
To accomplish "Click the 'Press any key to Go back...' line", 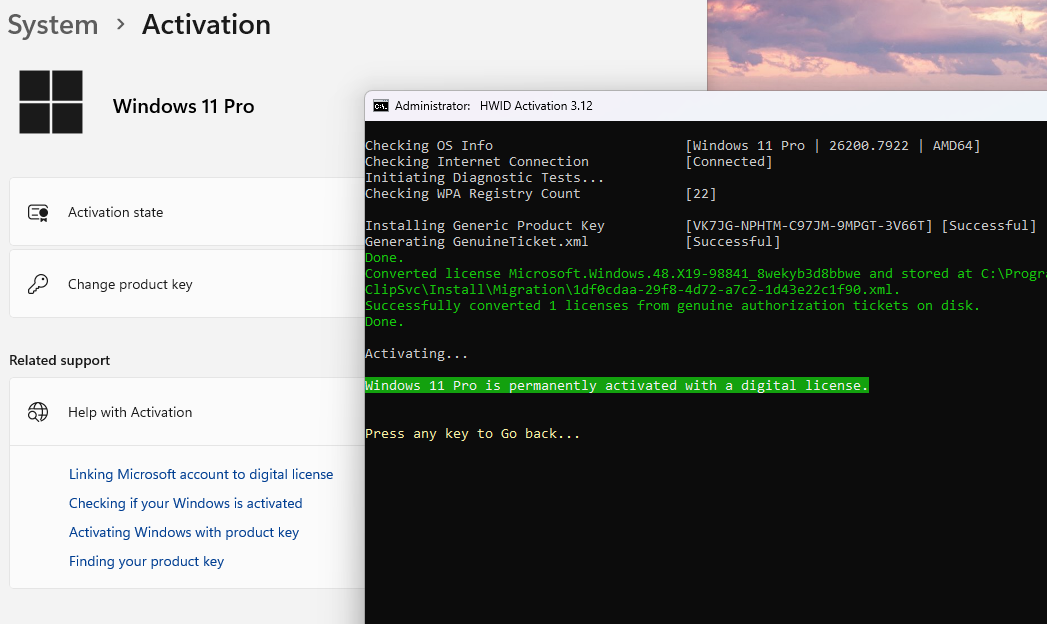I will click(473, 434).
